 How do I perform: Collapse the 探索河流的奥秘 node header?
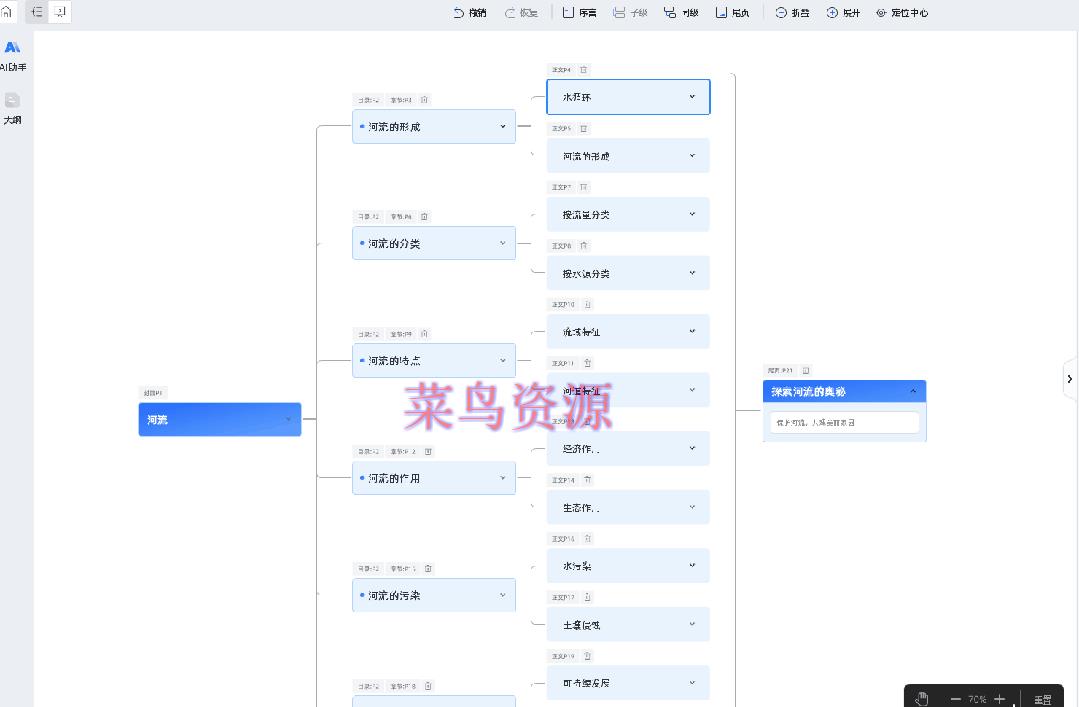point(912,391)
